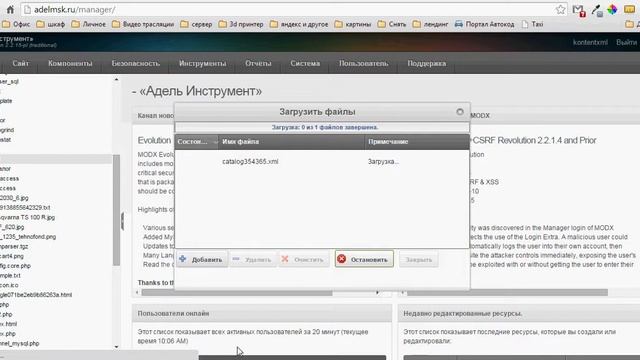
Task: Open the Офис bookmarks folder
Action: click(x=16, y=24)
